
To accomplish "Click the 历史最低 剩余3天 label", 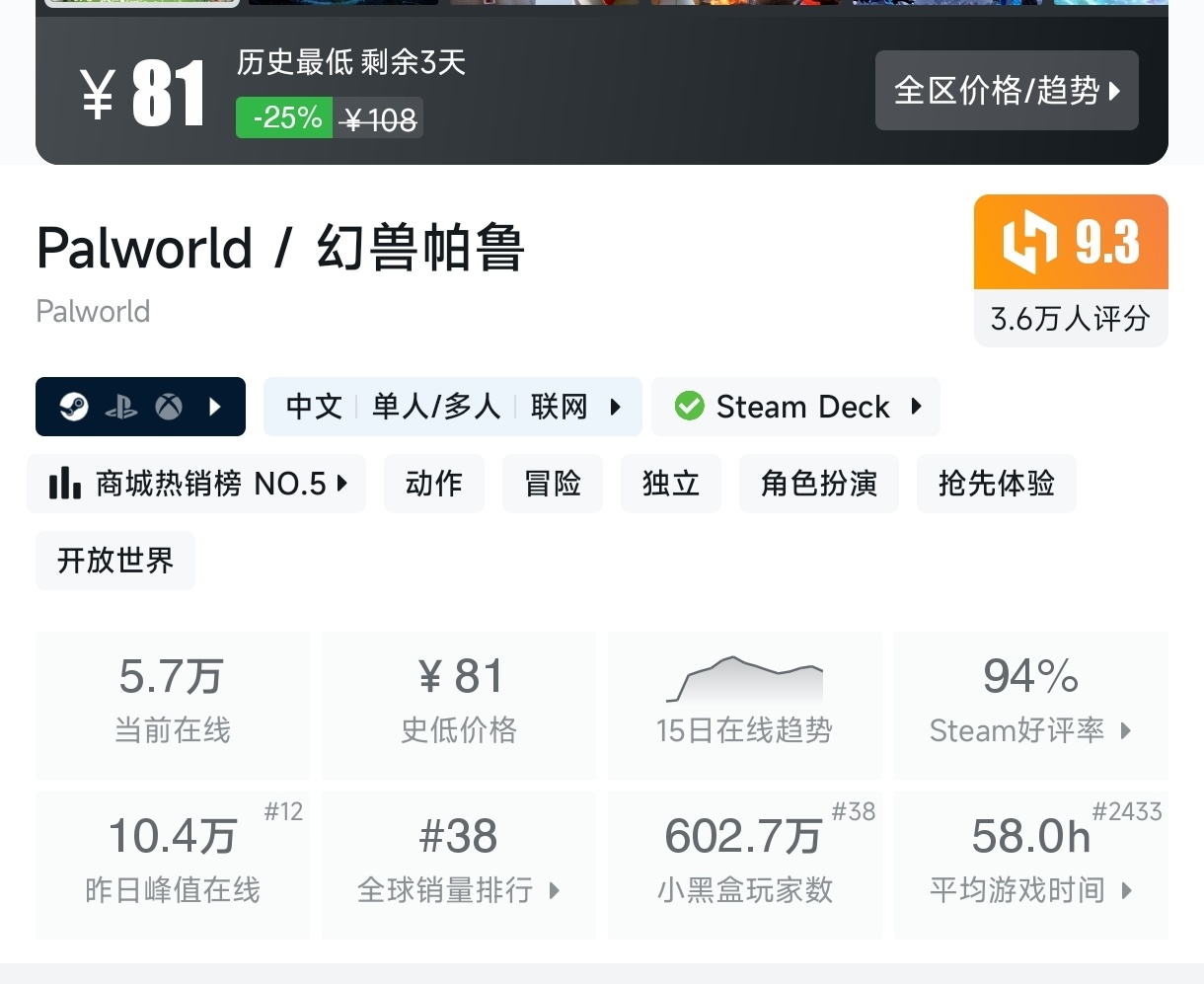I will 351,63.
